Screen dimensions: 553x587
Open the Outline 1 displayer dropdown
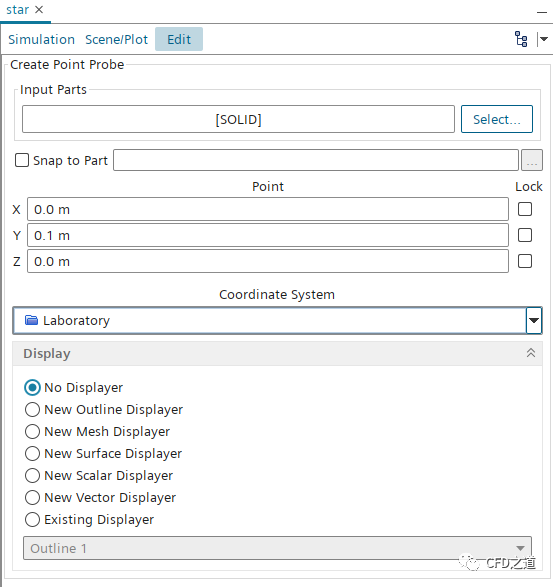click(277, 548)
